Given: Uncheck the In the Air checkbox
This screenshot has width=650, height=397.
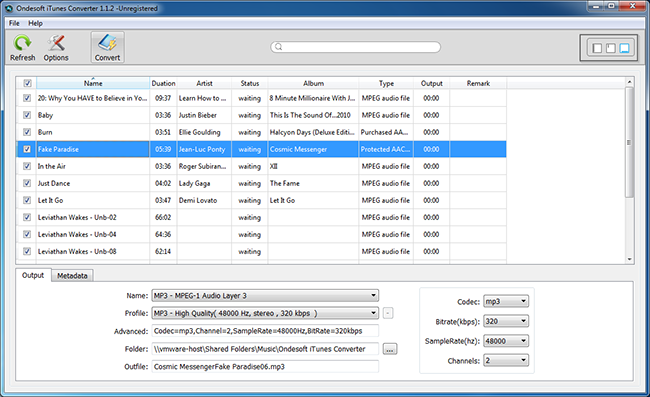Looking at the screenshot, I should pyautogui.click(x=27, y=166).
